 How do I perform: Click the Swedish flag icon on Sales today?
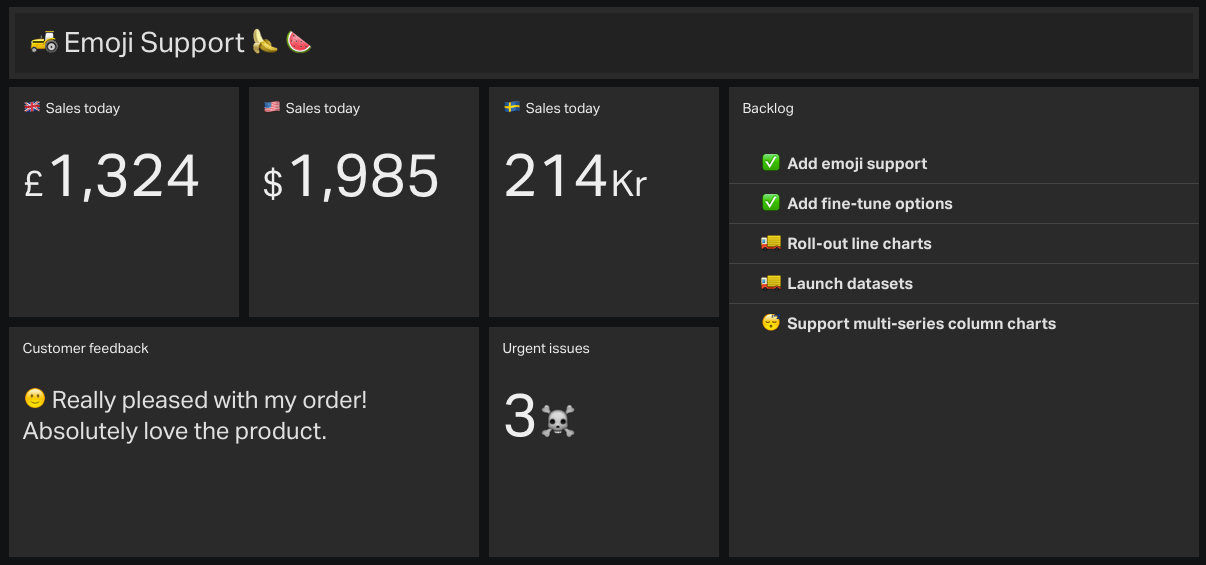click(x=512, y=107)
